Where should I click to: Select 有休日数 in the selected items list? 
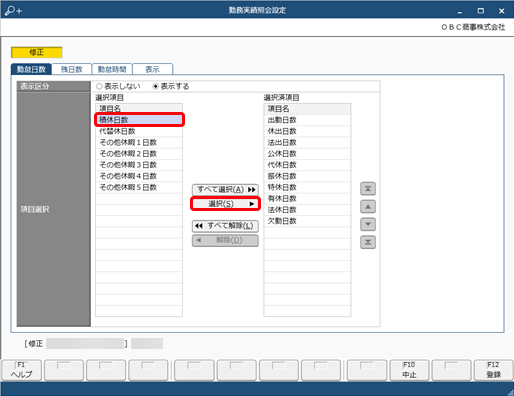click(x=307, y=198)
